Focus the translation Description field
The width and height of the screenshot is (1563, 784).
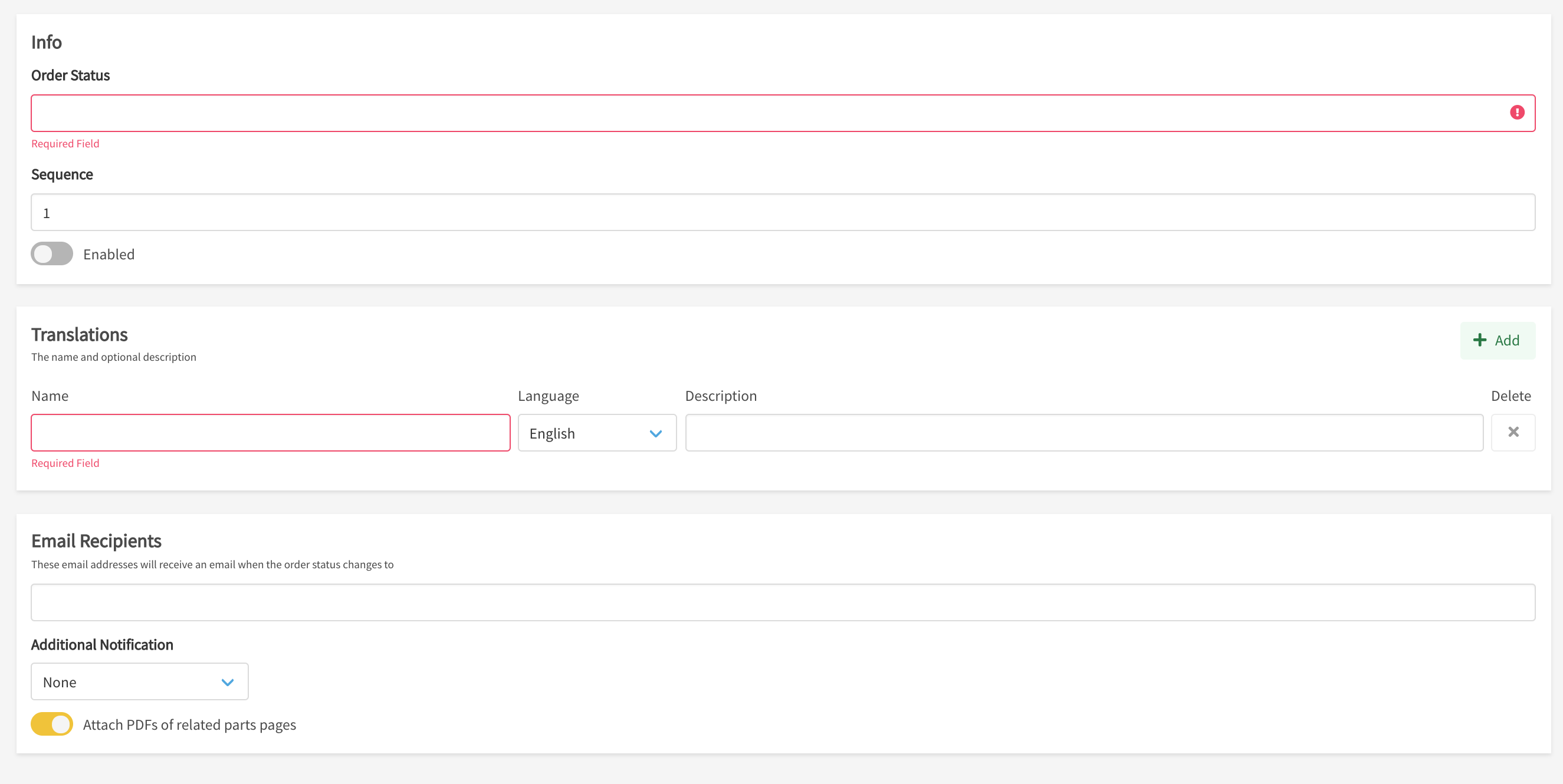[1083, 433]
